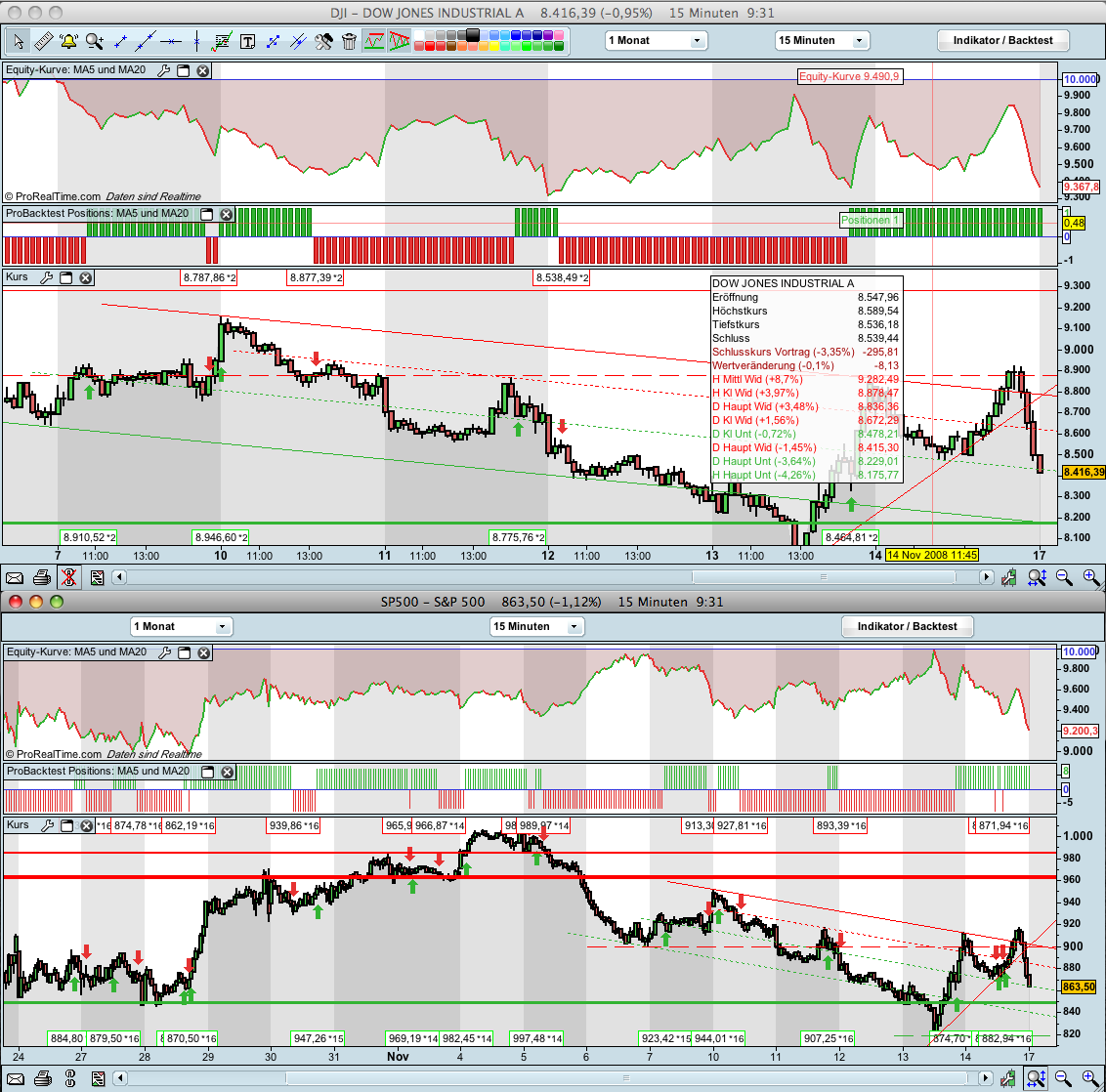Click the DJI scrollbar right arrow
Viewport: 1106px width, 1092px height.
click(986, 577)
